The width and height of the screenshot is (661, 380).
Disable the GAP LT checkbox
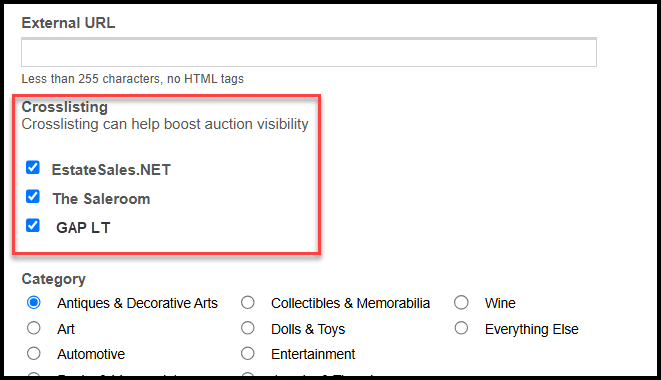tap(33, 226)
